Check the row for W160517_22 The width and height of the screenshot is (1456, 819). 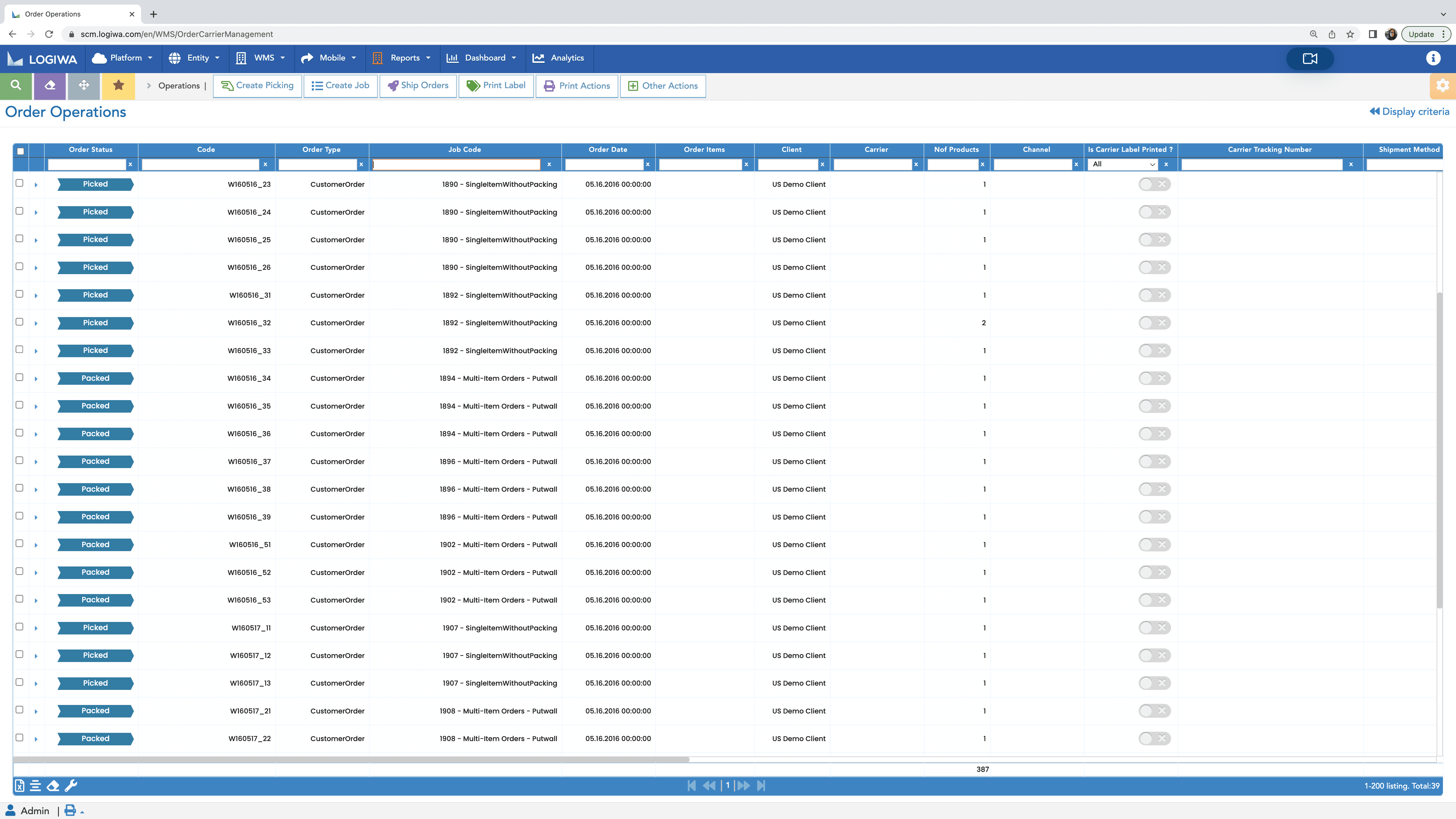coord(19,738)
